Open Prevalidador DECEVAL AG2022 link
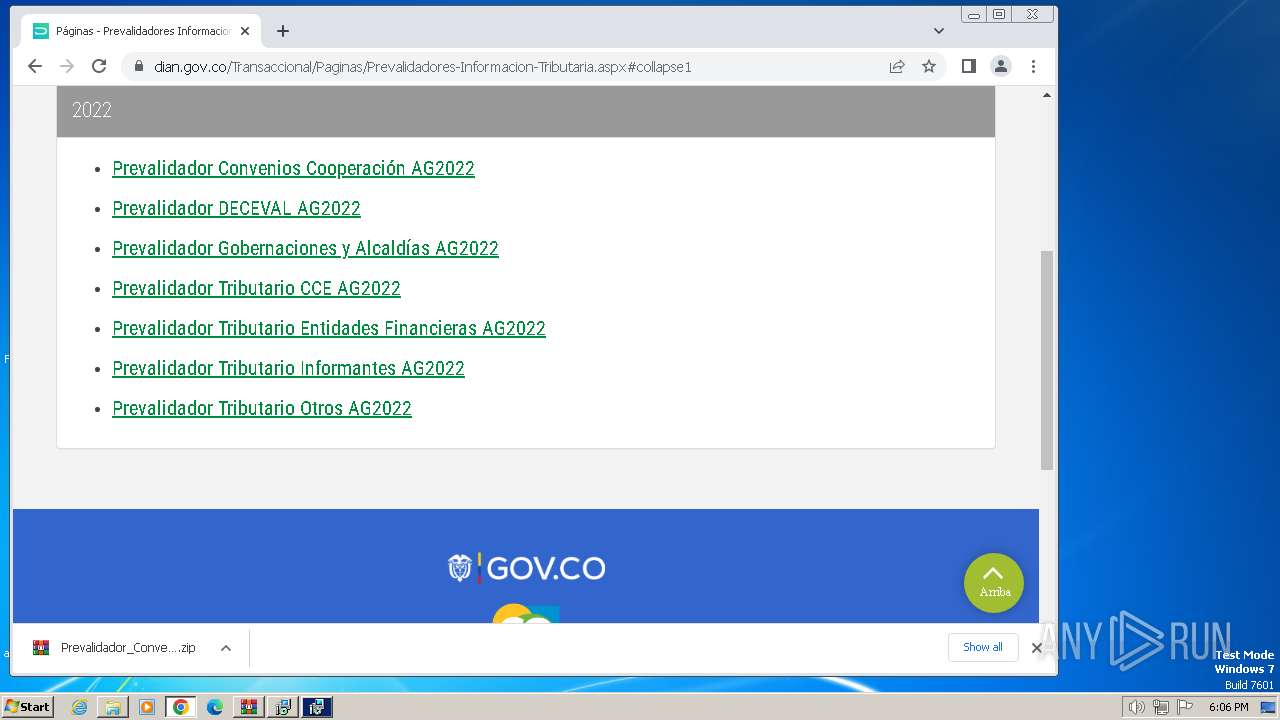Screen dimensions: 1280x720 tap(236, 208)
